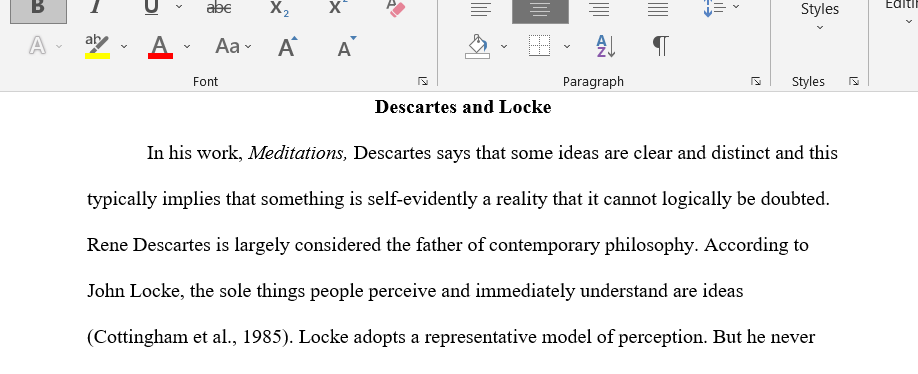918x374 pixels.
Task: Toggle Italic formatting
Action: (95, 7)
